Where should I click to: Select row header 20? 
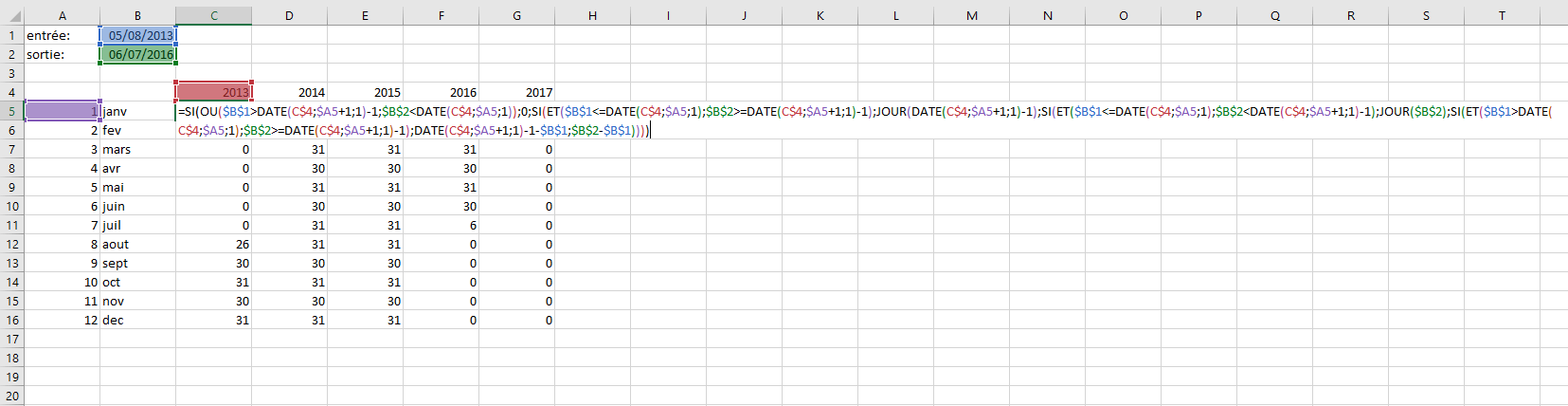(11, 396)
